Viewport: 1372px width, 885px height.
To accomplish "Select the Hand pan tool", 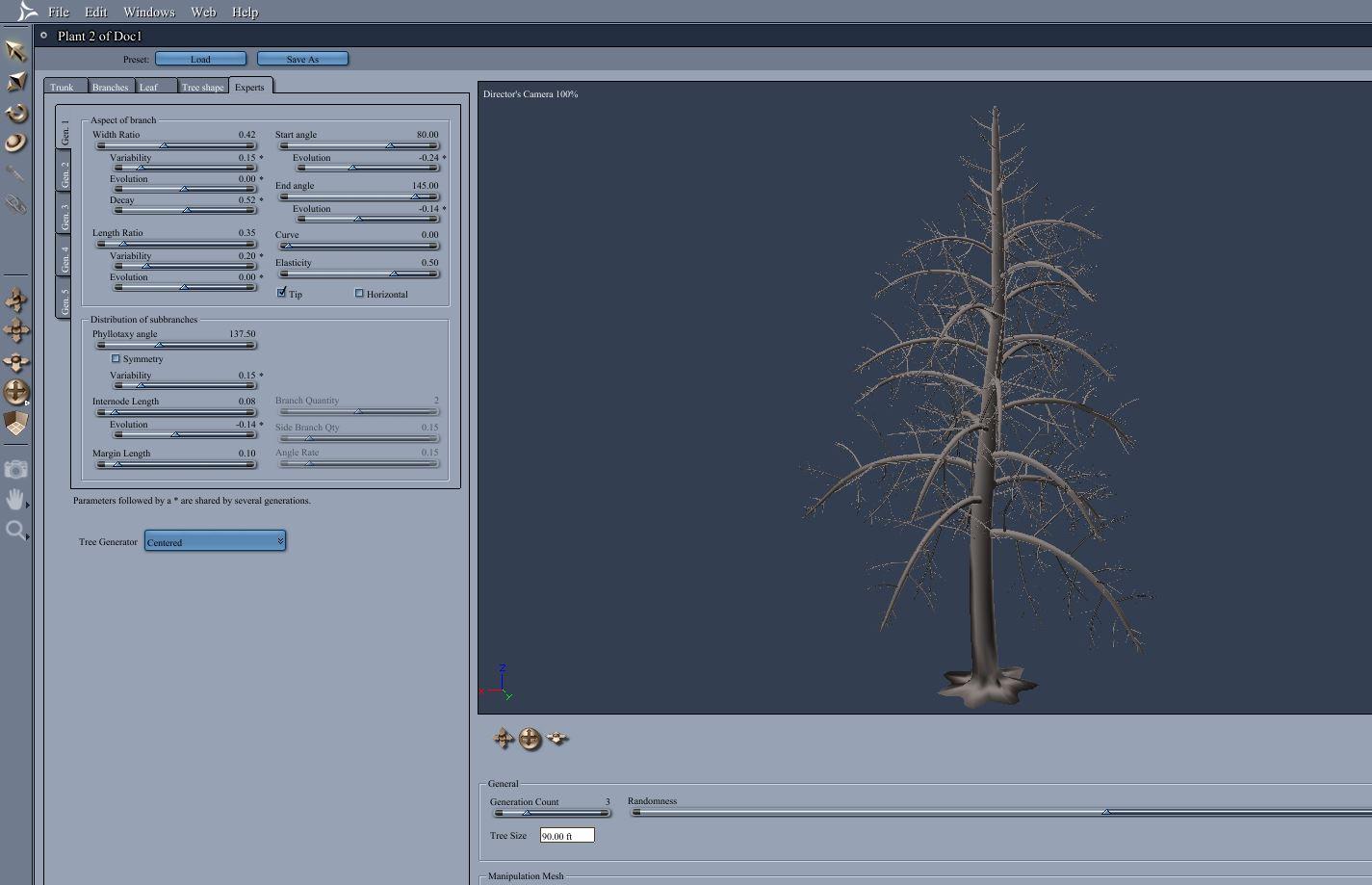I will (15, 499).
